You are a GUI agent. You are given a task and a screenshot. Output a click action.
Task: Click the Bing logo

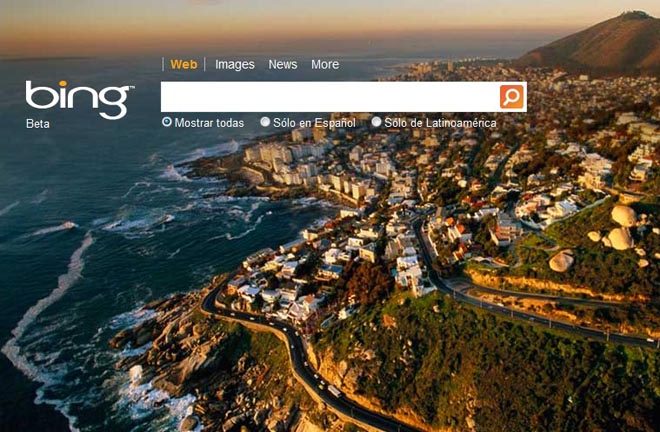[x=79, y=99]
